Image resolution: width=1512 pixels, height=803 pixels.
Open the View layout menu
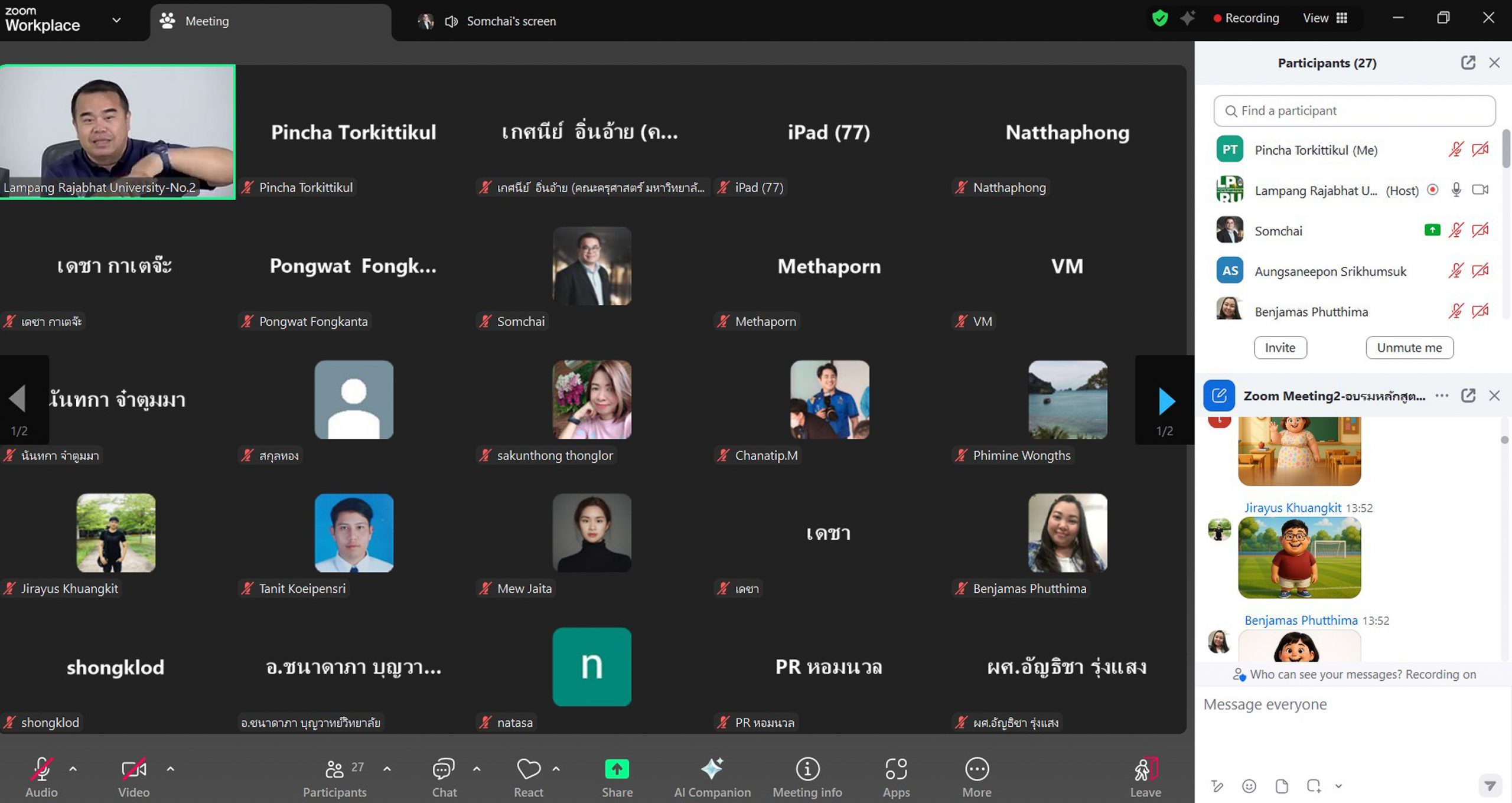pos(1325,18)
